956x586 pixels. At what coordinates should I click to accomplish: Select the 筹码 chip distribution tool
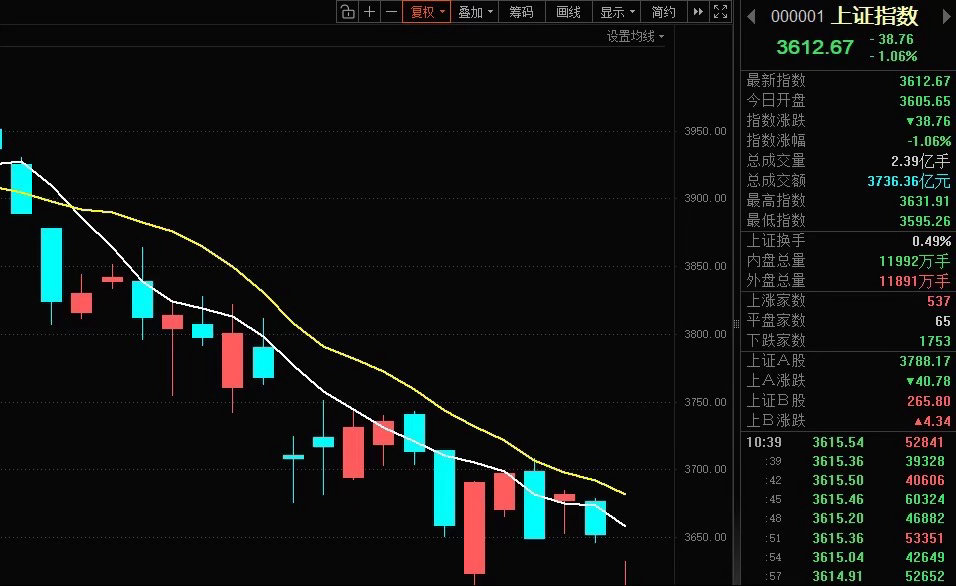(521, 12)
